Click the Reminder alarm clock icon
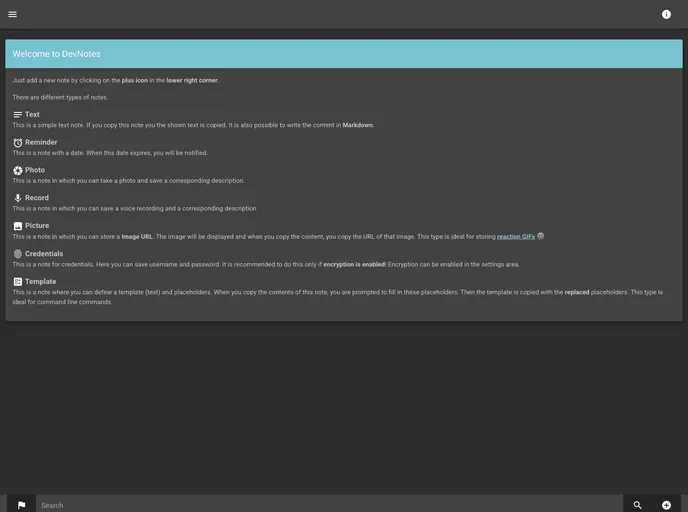 pos(18,143)
